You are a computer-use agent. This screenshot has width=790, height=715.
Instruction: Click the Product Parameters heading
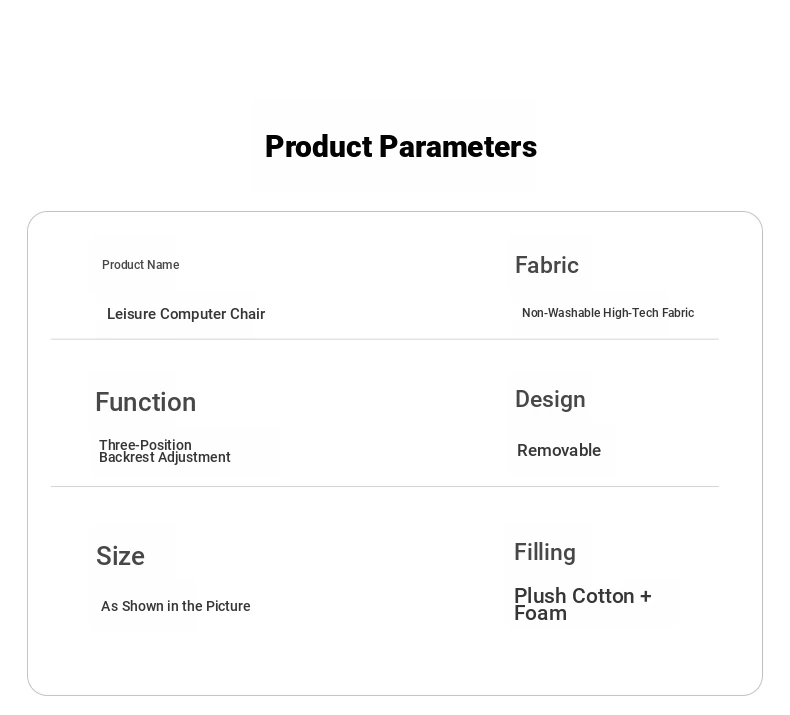401,147
